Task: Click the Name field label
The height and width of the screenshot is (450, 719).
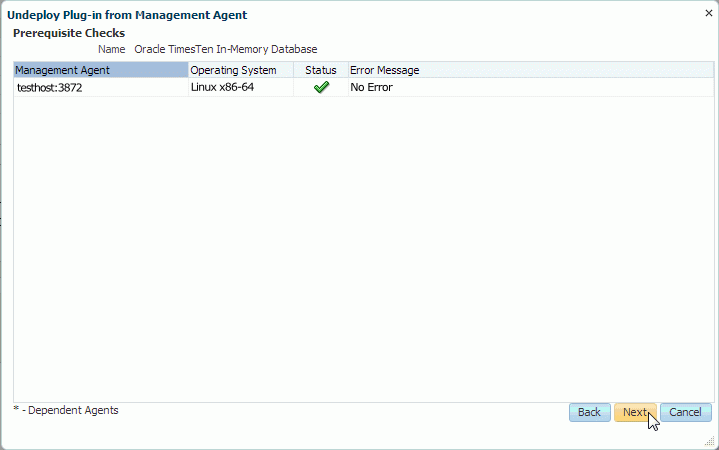Action: 111,49
